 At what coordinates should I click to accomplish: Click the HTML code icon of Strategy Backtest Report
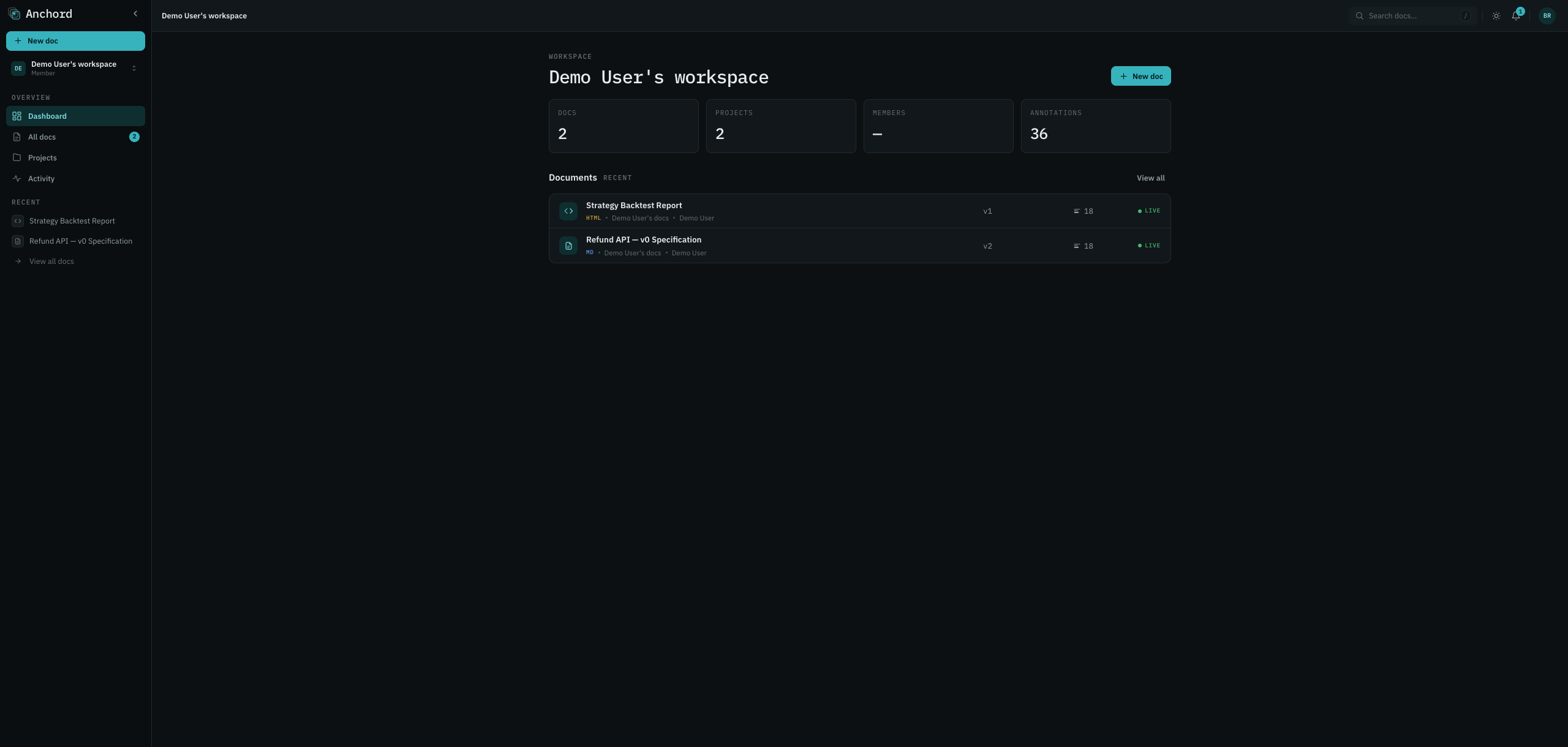568,211
